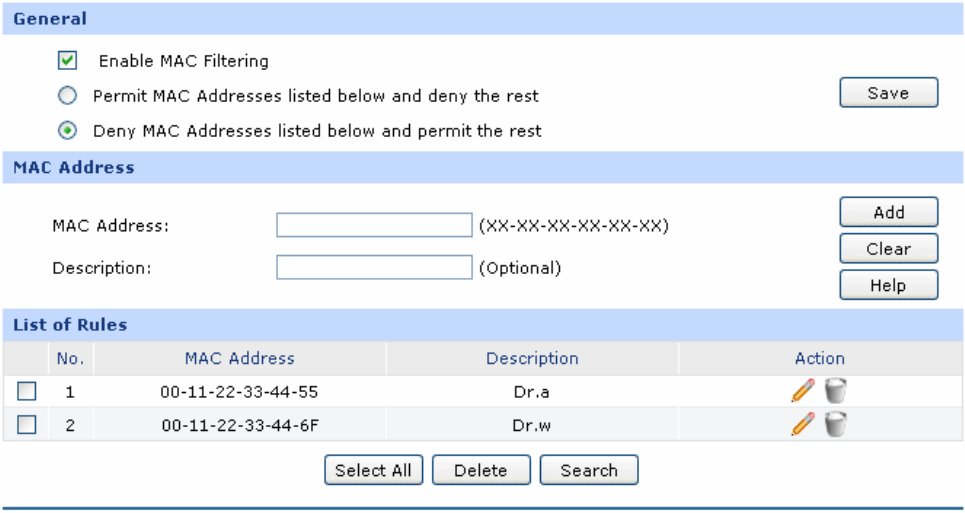Click the Select All button
Screen dimensions: 965x513
pos(373,471)
